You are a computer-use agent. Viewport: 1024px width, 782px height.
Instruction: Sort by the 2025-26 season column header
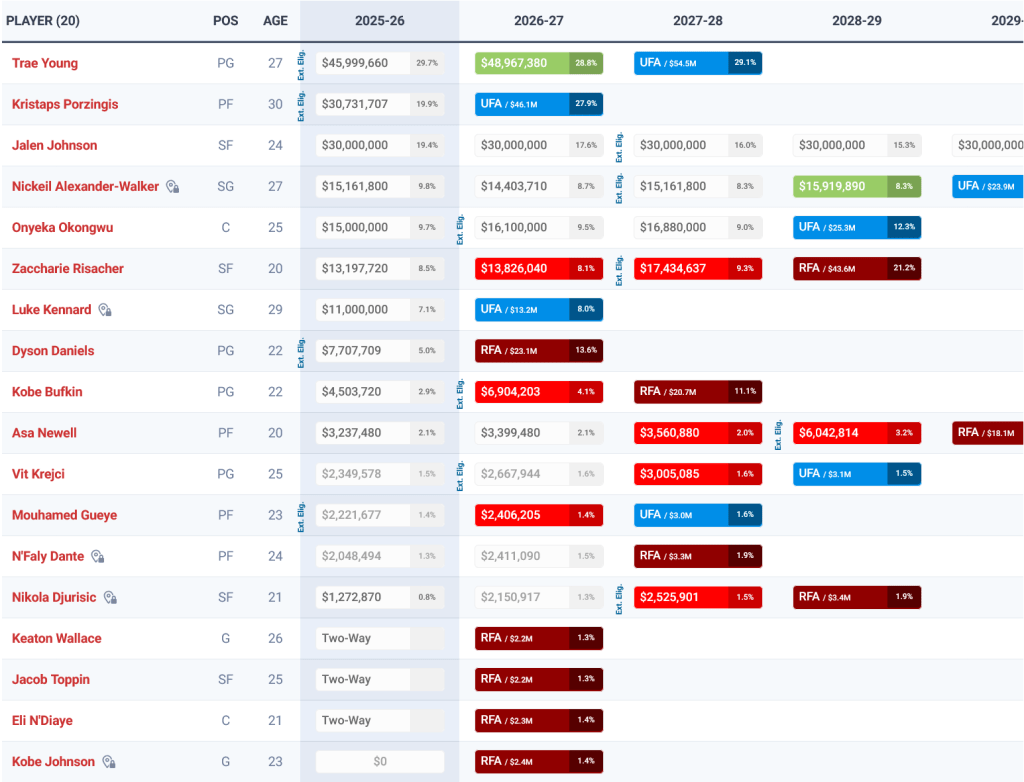[379, 20]
